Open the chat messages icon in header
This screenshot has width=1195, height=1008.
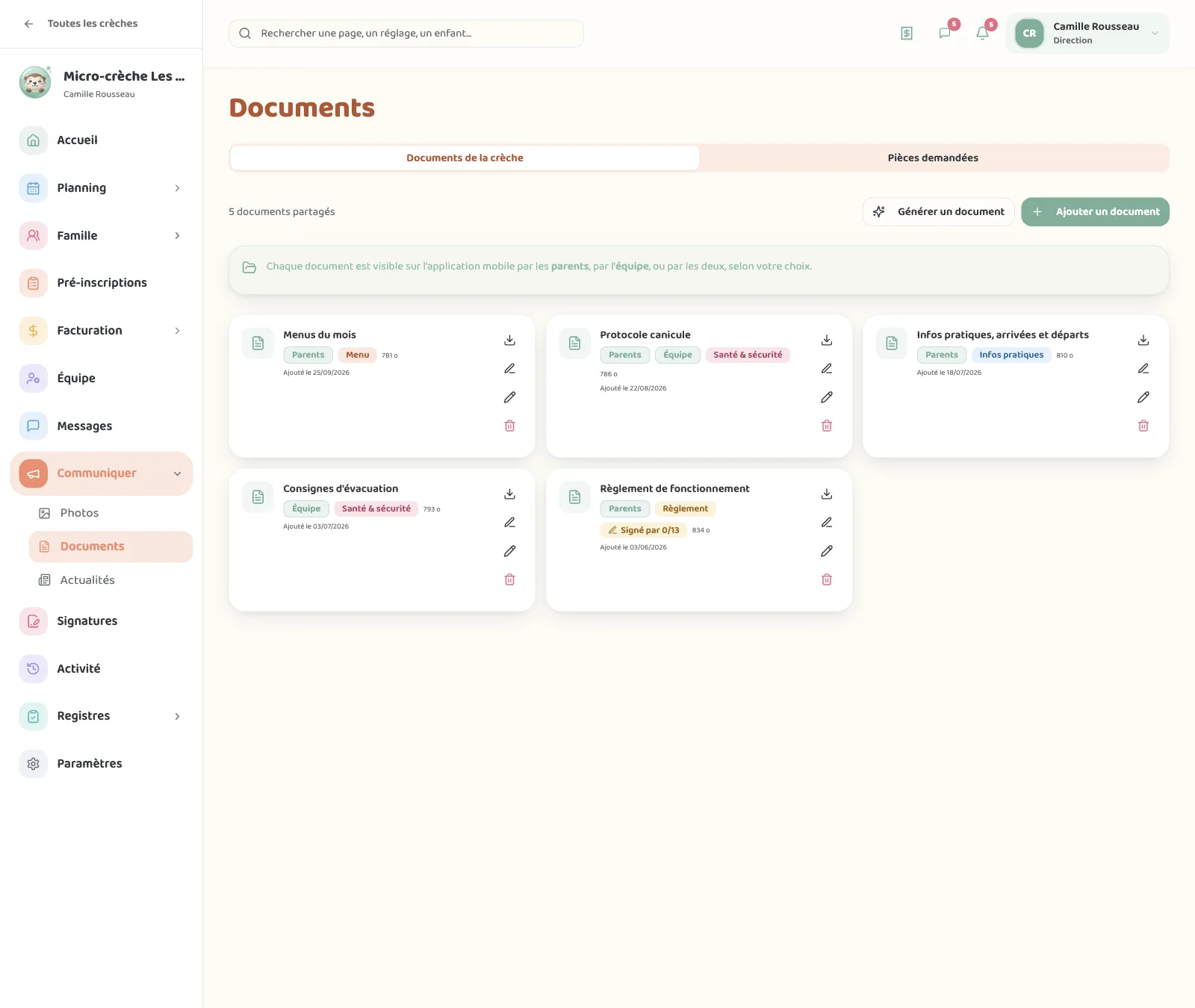coord(945,33)
